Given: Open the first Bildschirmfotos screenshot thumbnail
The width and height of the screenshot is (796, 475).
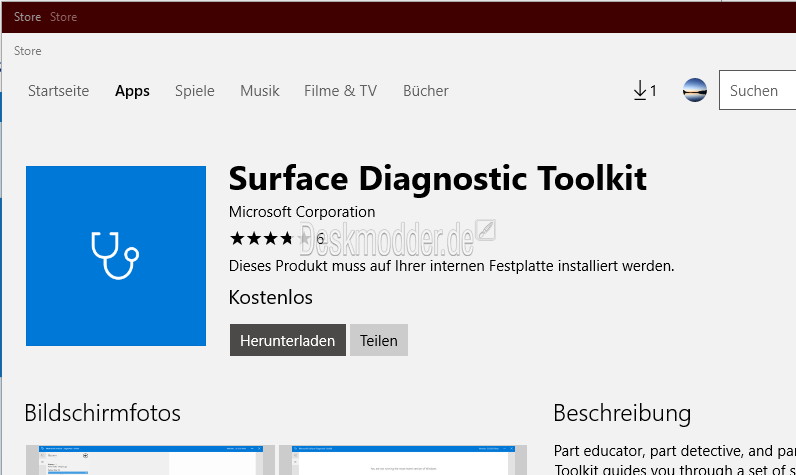Looking at the screenshot, I should point(150,460).
